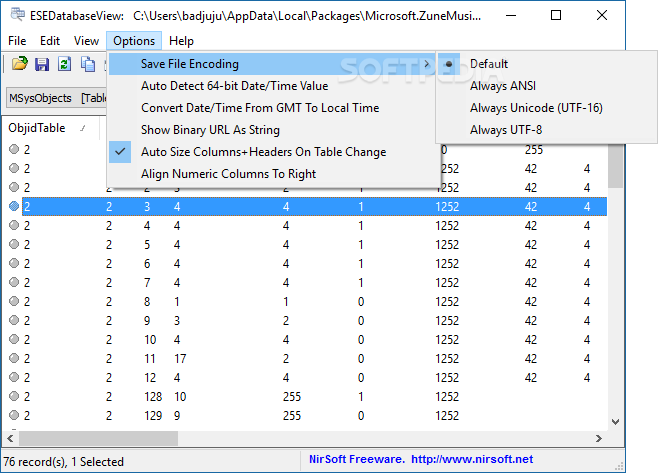The height and width of the screenshot is (473, 658).
Task: Sort by the ObjidTable column header
Action: click(x=38, y=128)
